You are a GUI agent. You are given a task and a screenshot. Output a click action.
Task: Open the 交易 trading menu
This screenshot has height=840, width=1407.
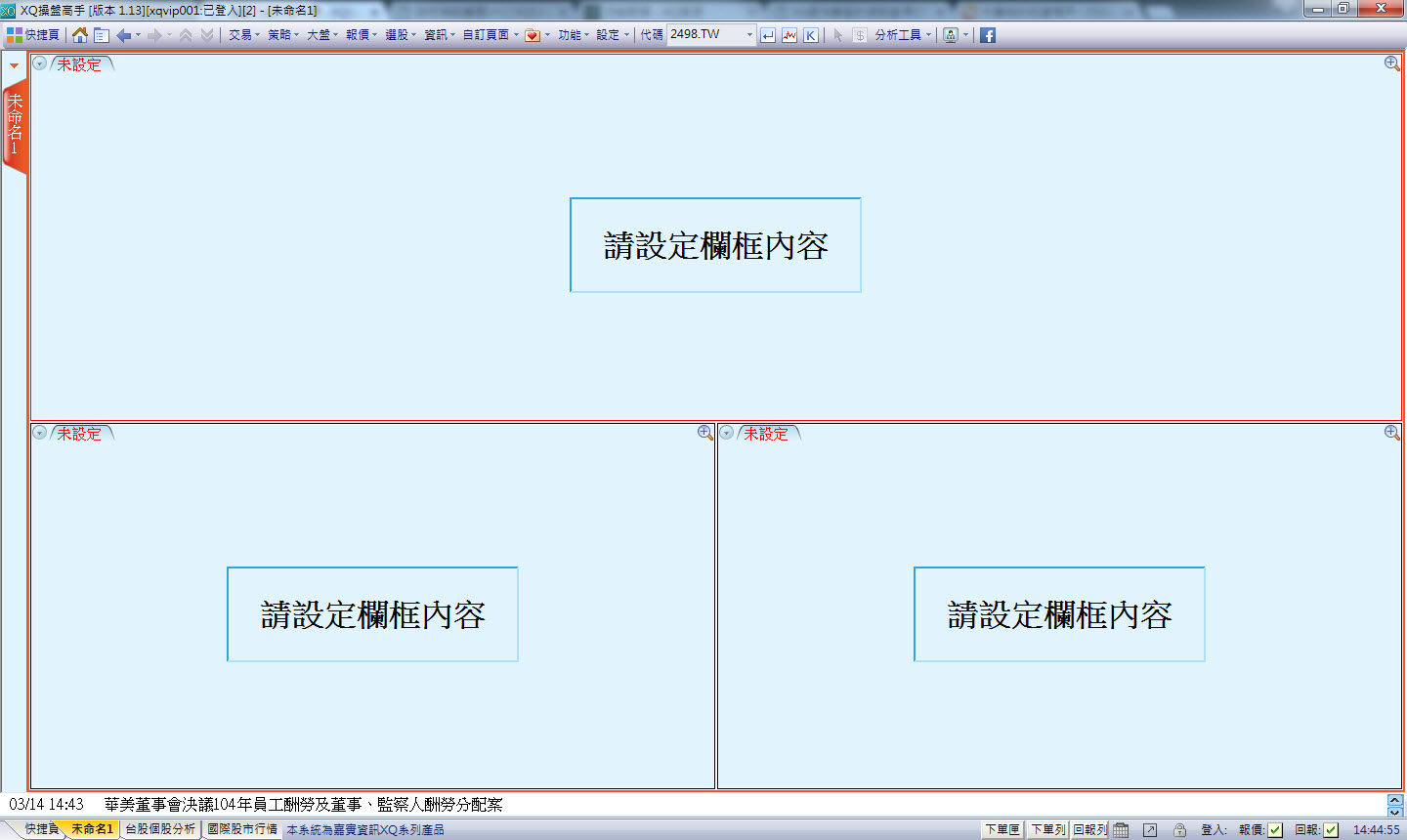coord(244,35)
